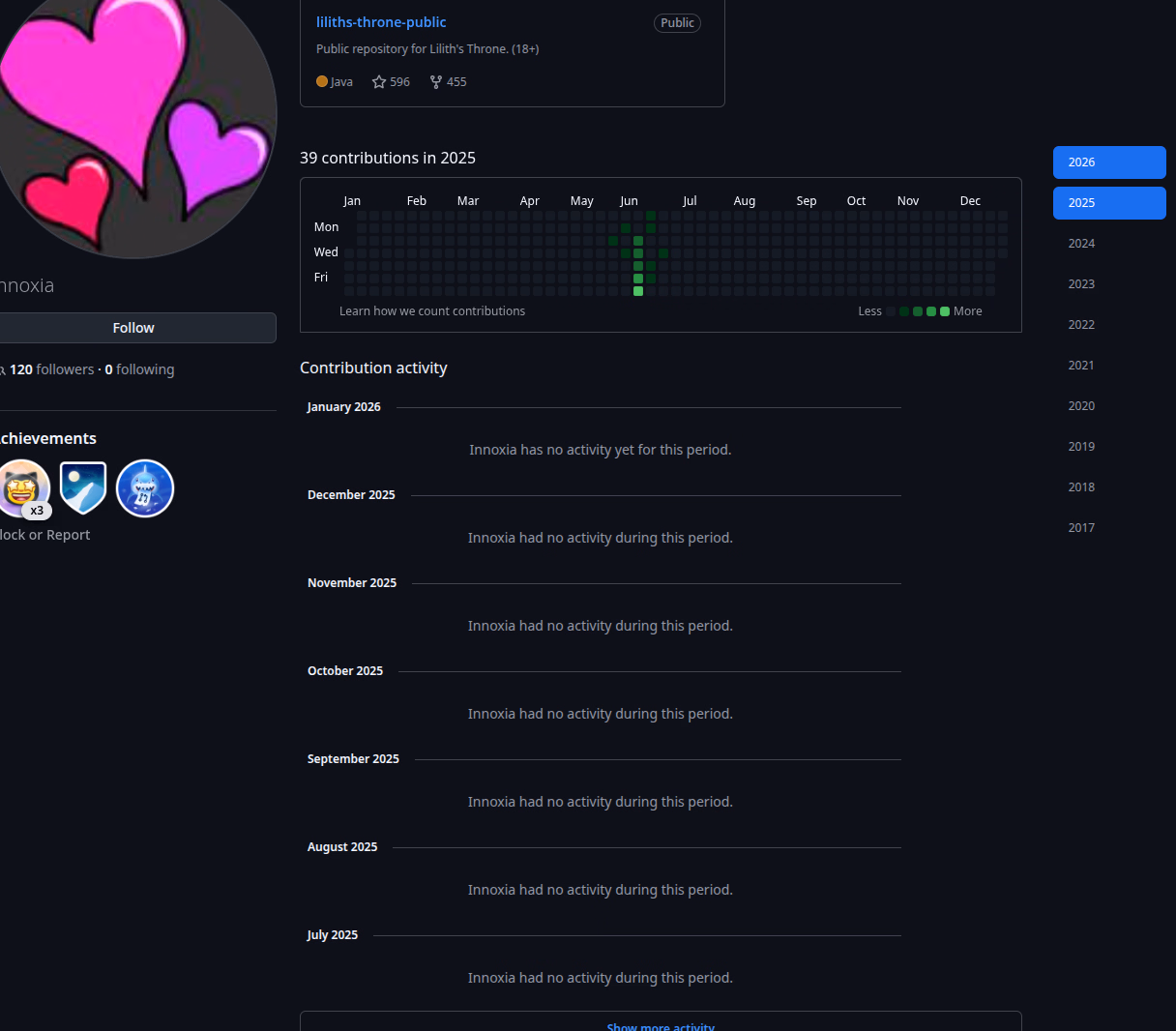Open the Arctic Code Vault achievement badge
This screenshot has height=1031, width=1176.
tap(83, 487)
